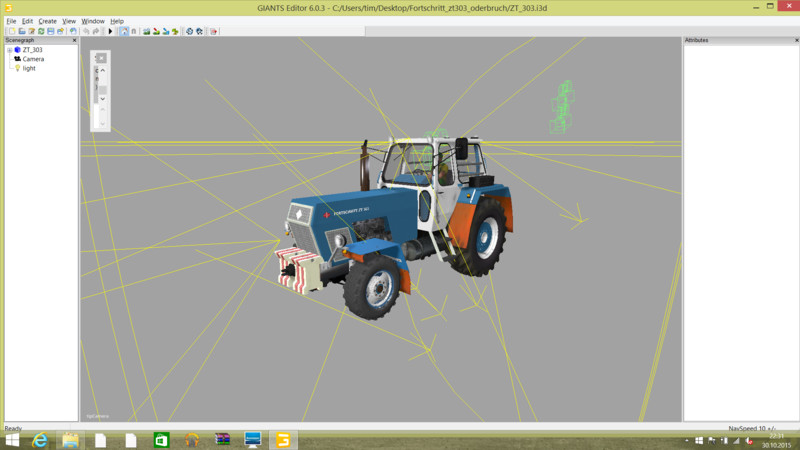Close the Attributes panel
Viewport: 800px width, 450px height.
point(796,40)
